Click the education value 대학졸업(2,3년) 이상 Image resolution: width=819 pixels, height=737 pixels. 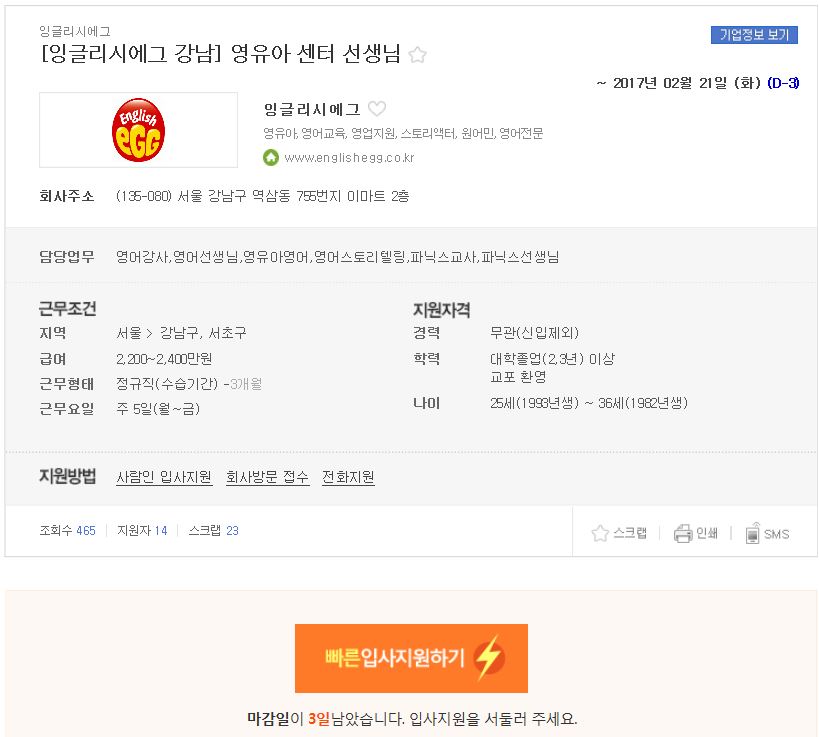point(552,359)
